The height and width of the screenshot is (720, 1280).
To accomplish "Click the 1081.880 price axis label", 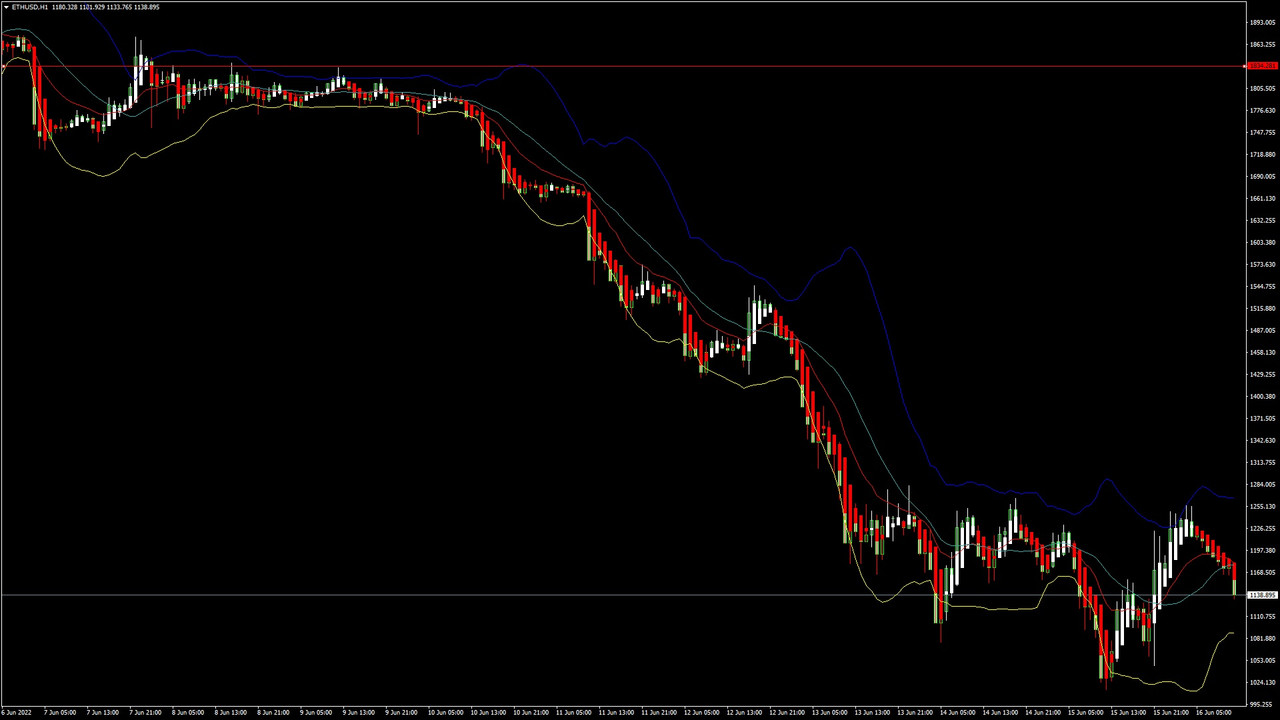I will pos(1262,638).
